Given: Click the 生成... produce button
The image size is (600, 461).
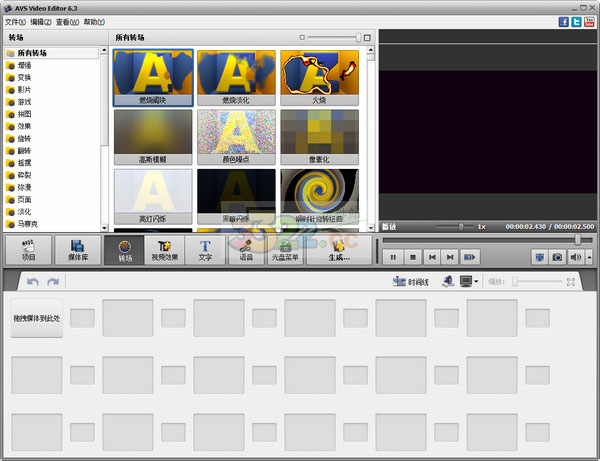Looking at the screenshot, I should (339, 250).
